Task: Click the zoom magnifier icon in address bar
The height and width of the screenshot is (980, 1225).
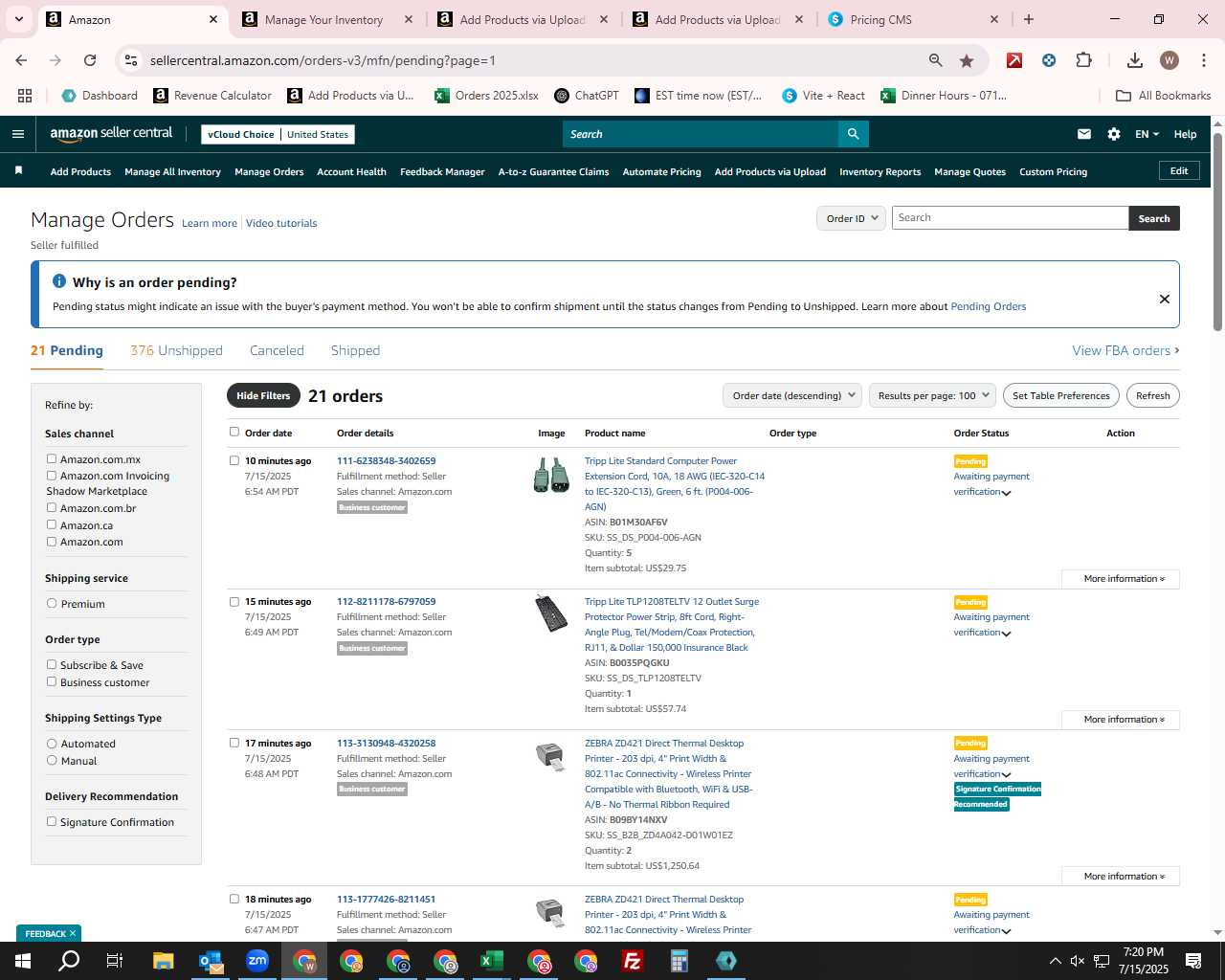Action: (936, 60)
